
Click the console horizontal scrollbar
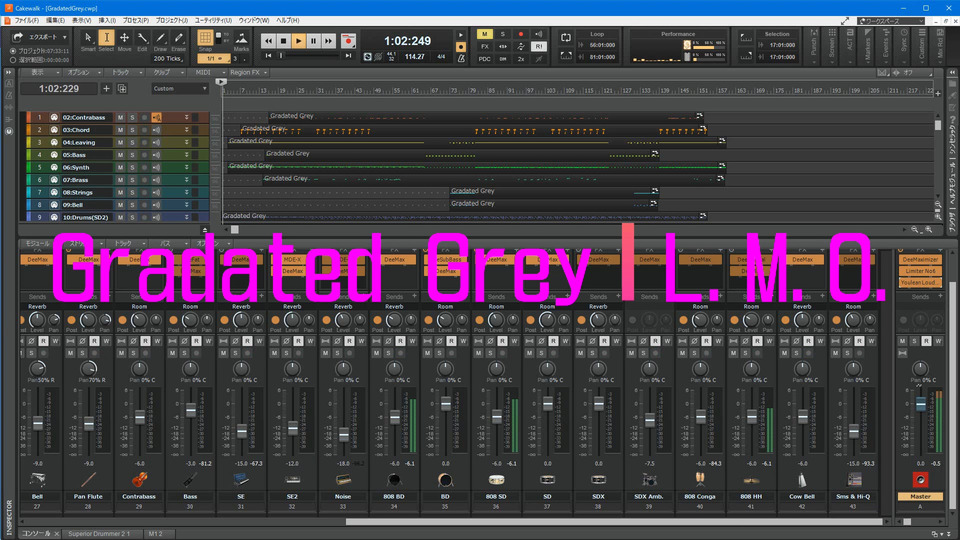615,522
